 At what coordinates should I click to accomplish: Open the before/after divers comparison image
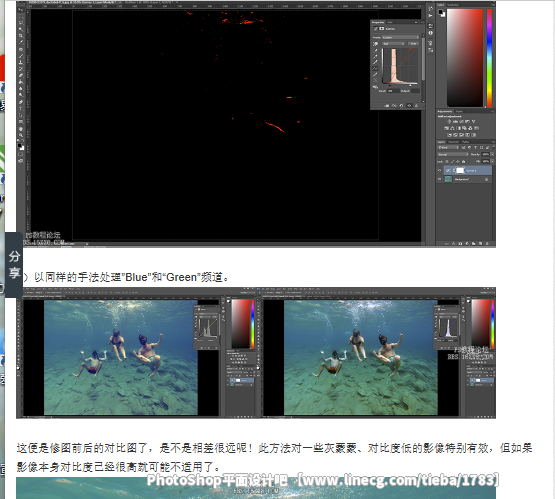coord(256,353)
